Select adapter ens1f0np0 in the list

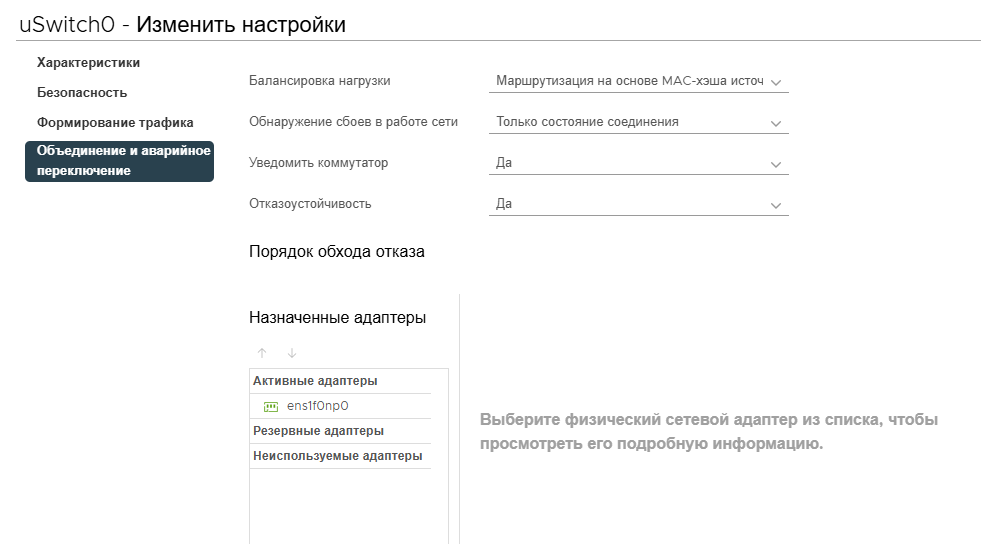pyautogui.click(x=340, y=406)
